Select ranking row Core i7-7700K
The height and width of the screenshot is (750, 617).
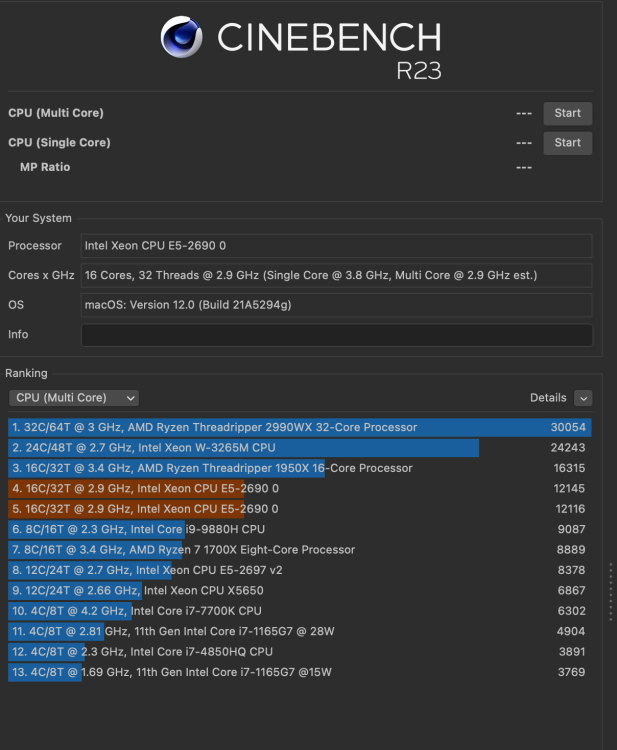point(300,611)
